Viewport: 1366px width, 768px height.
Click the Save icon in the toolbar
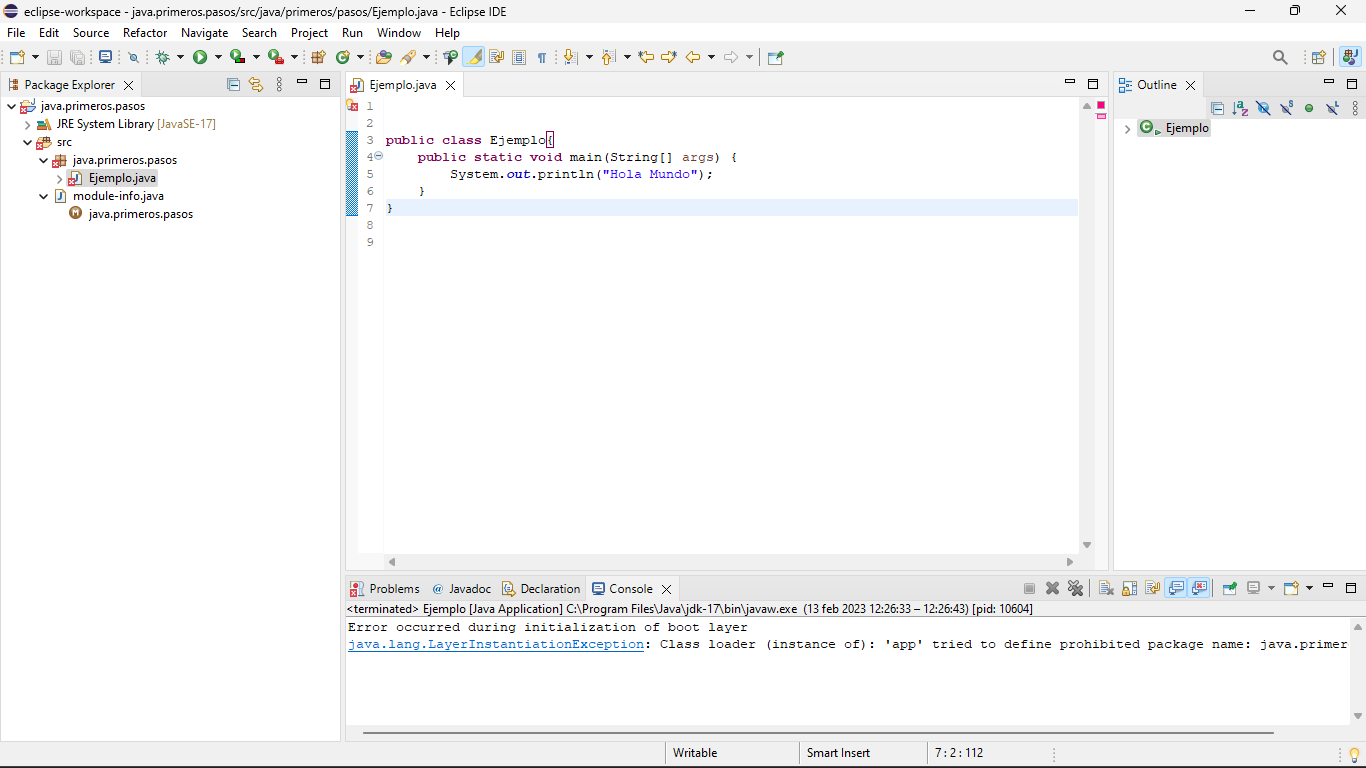(x=55, y=58)
